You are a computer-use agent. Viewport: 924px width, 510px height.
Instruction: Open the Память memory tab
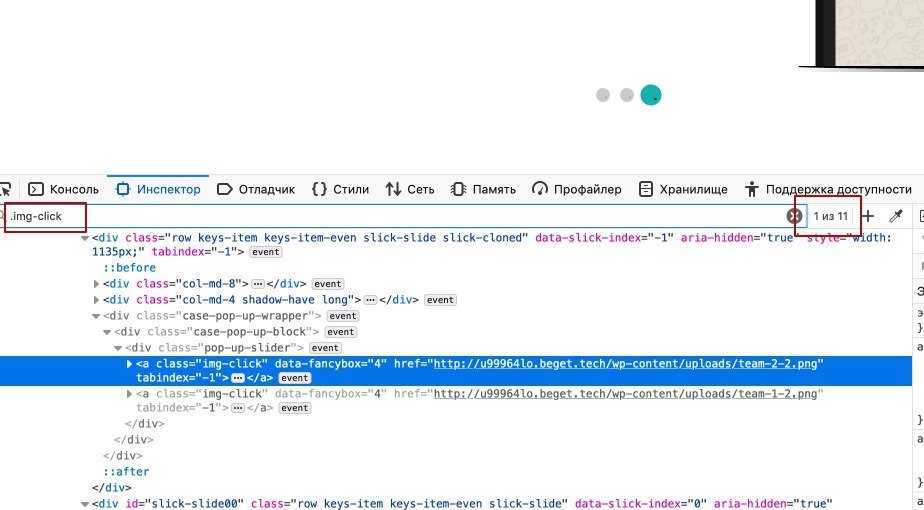(x=483, y=189)
